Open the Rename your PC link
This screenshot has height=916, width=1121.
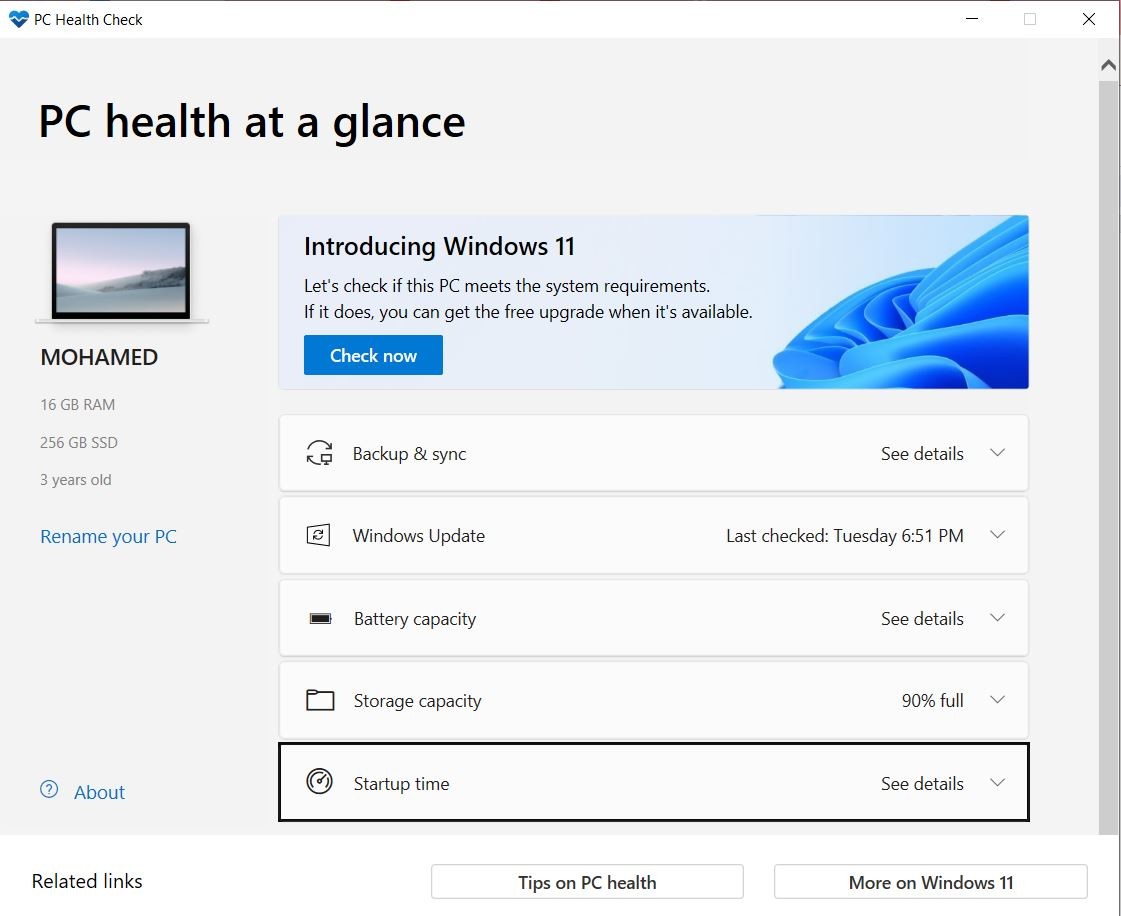(108, 536)
